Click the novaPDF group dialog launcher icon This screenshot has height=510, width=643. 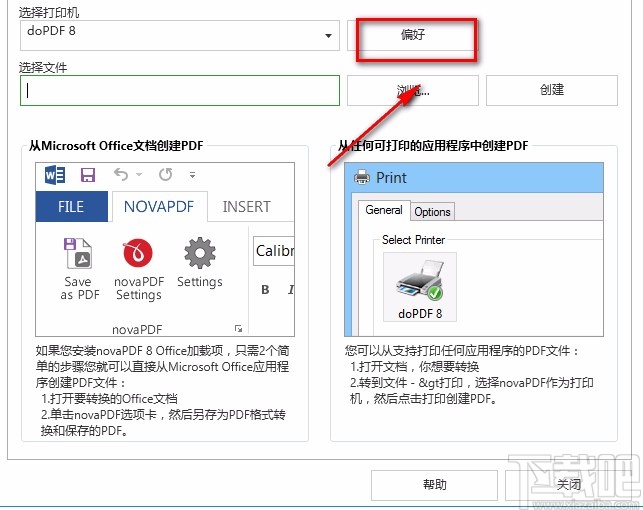pos(238,328)
